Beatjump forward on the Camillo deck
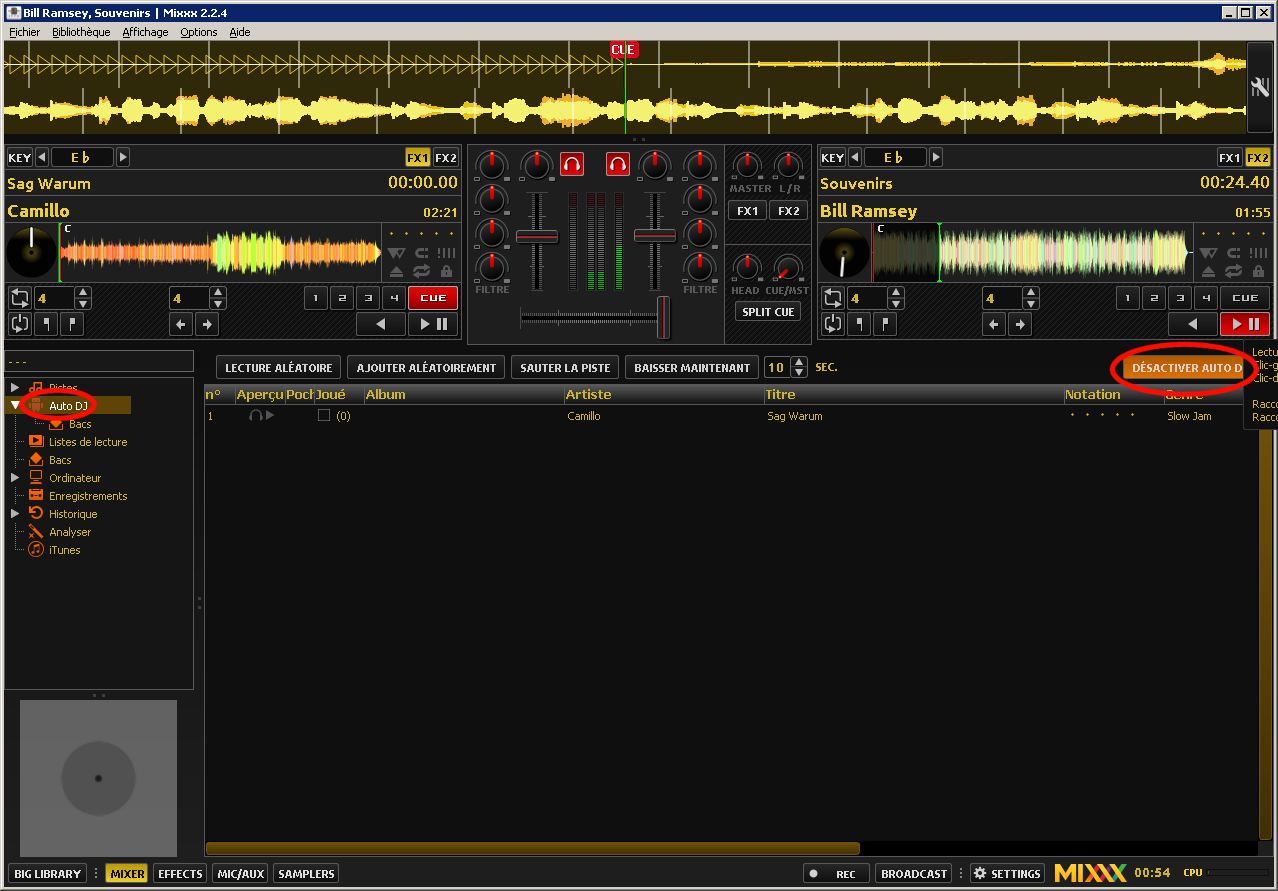The image size is (1278, 891). (207, 324)
